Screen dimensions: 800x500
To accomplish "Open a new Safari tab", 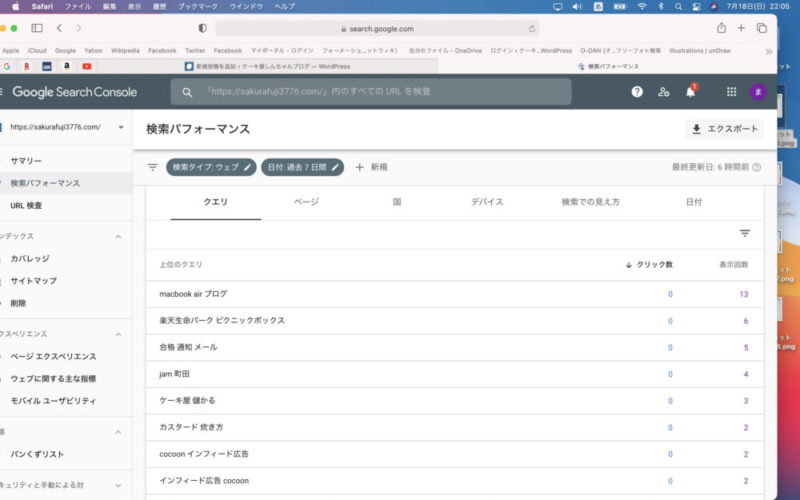I will pos(741,28).
